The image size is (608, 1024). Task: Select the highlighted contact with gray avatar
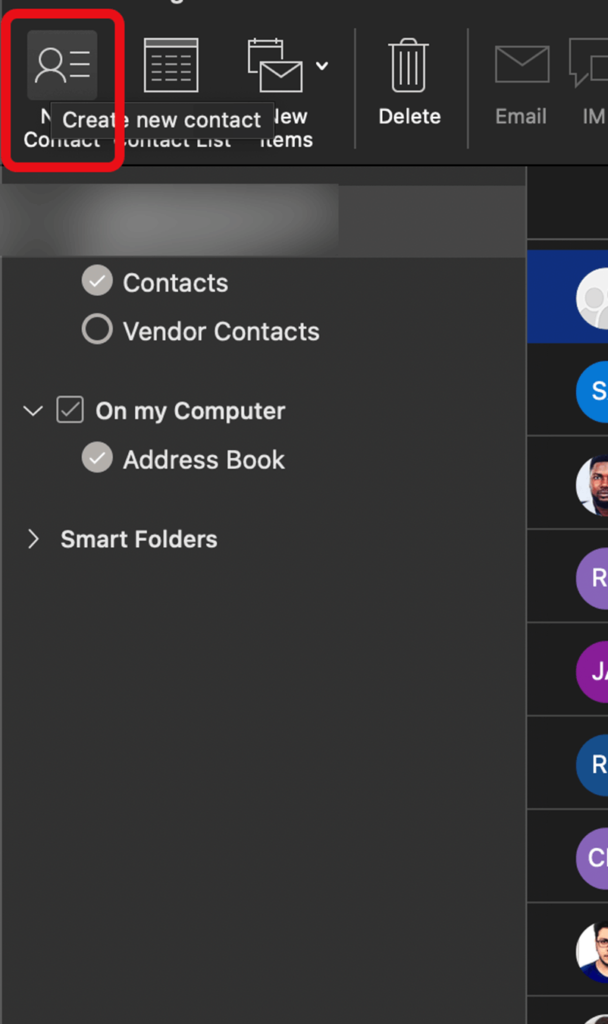point(568,296)
